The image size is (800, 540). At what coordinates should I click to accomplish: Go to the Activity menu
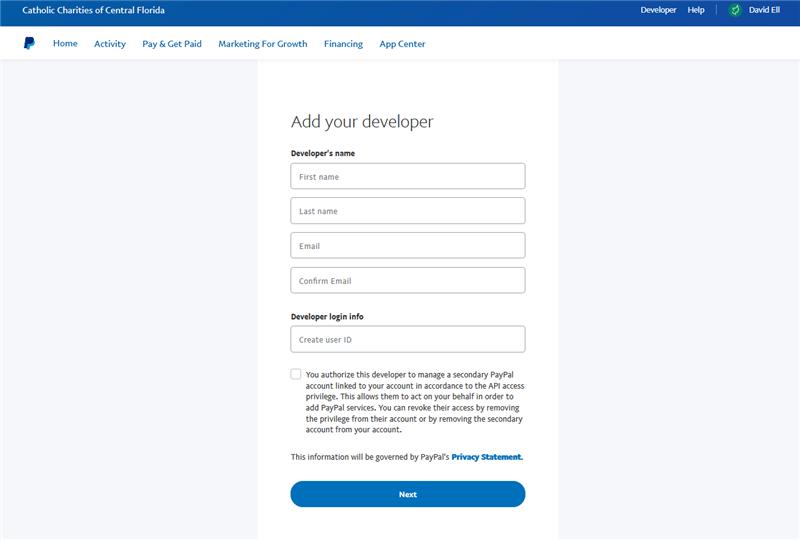[110, 44]
